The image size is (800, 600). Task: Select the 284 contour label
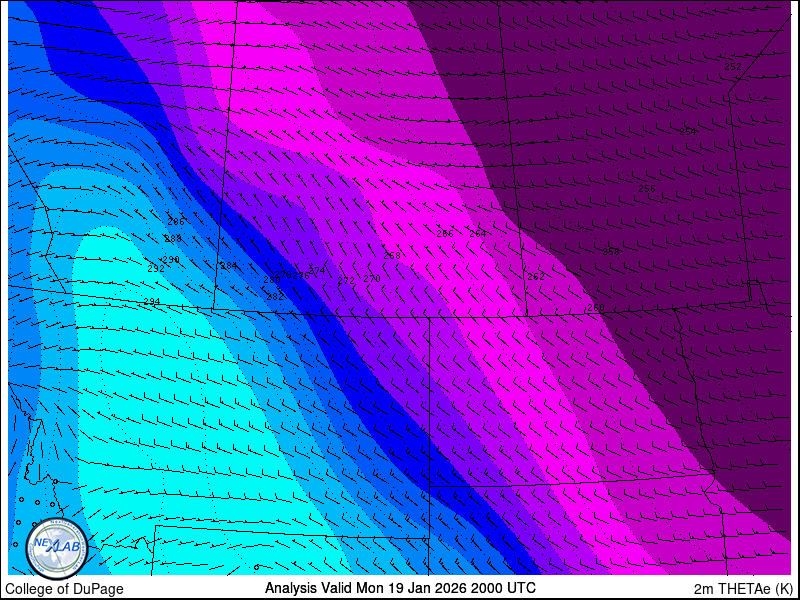(x=229, y=266)
